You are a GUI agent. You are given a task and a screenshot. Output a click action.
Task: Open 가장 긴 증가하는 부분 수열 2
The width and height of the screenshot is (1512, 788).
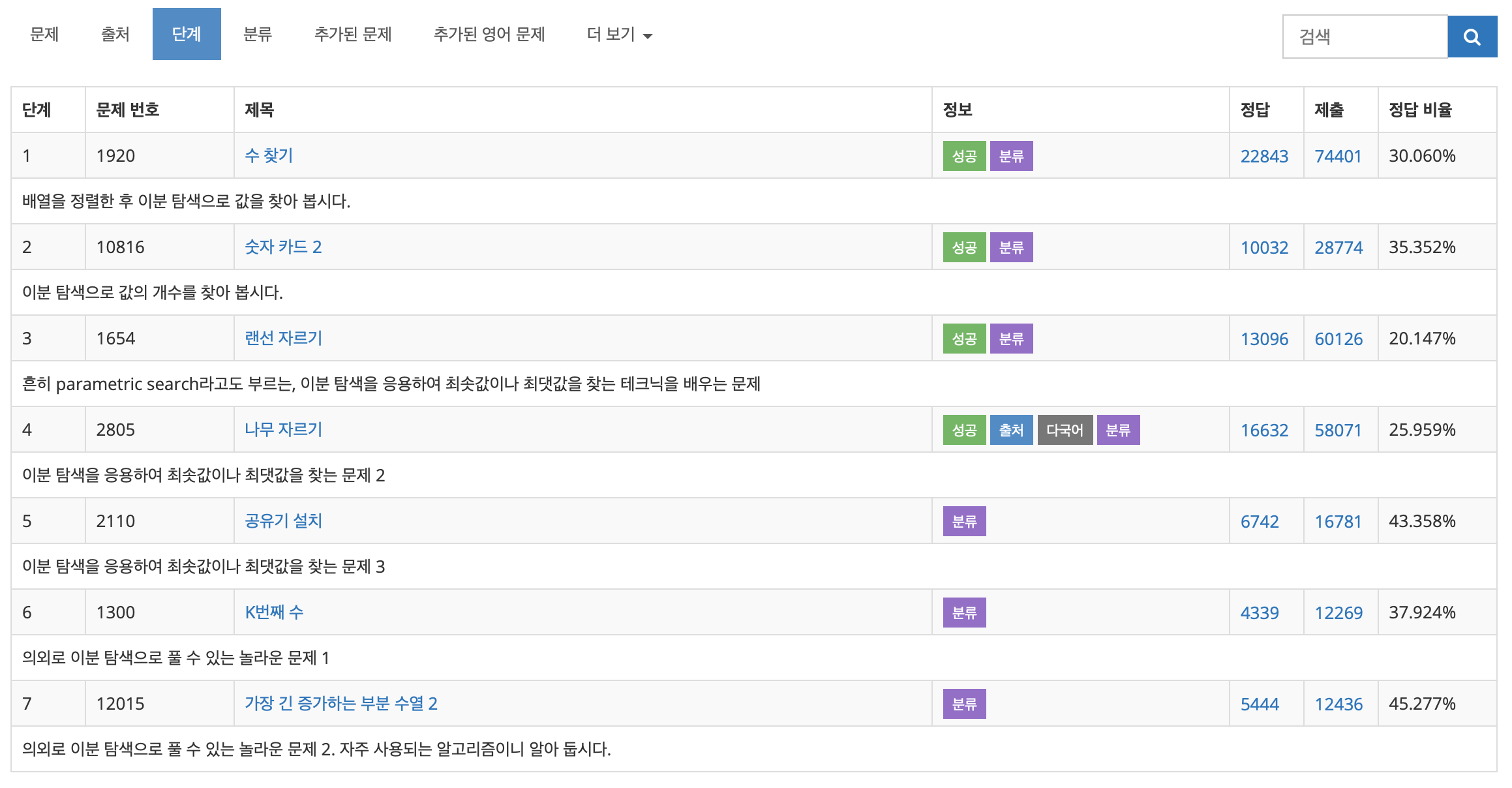point(340,704)
